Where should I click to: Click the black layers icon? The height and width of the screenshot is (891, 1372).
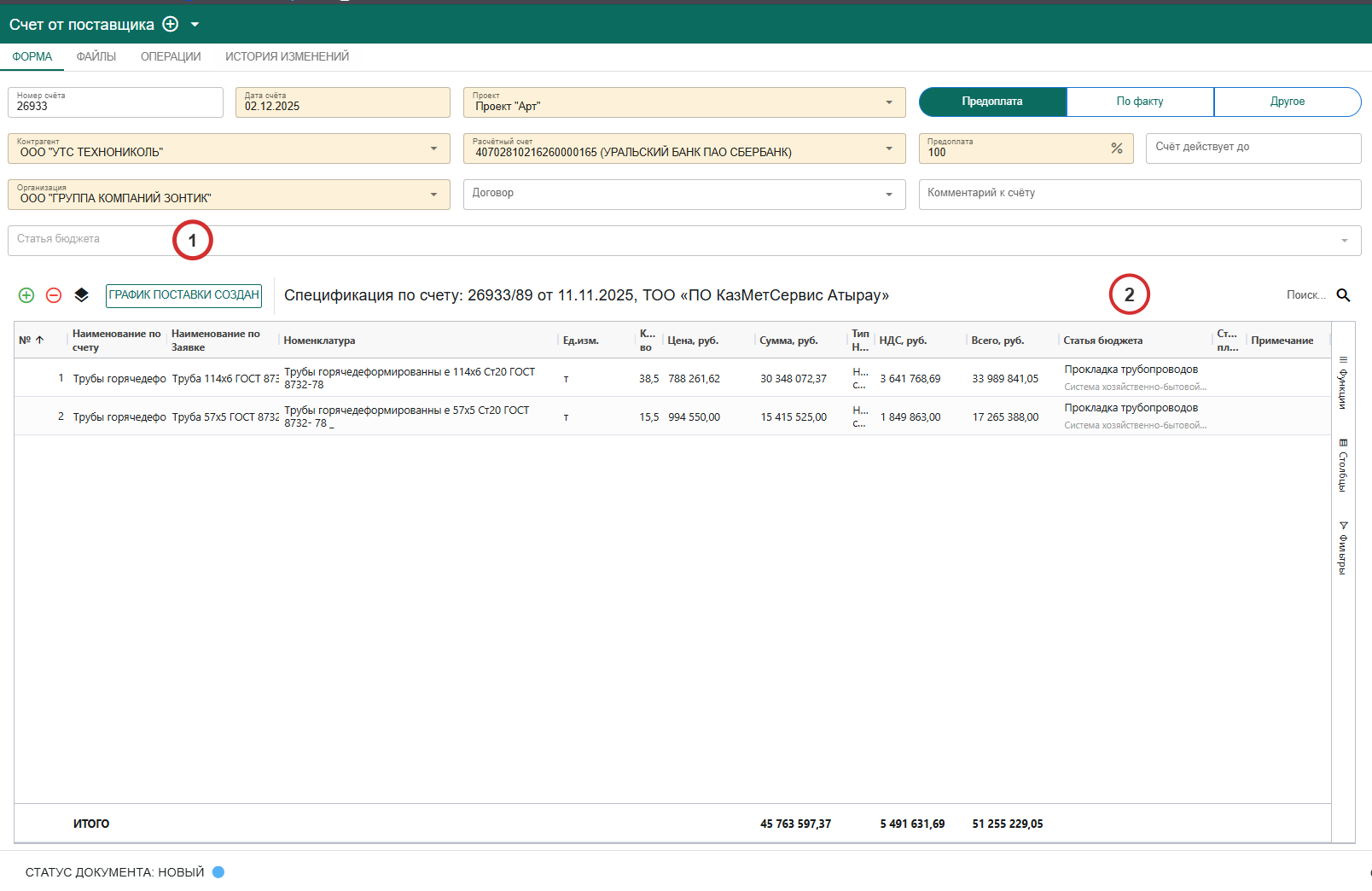coord(81,295)
